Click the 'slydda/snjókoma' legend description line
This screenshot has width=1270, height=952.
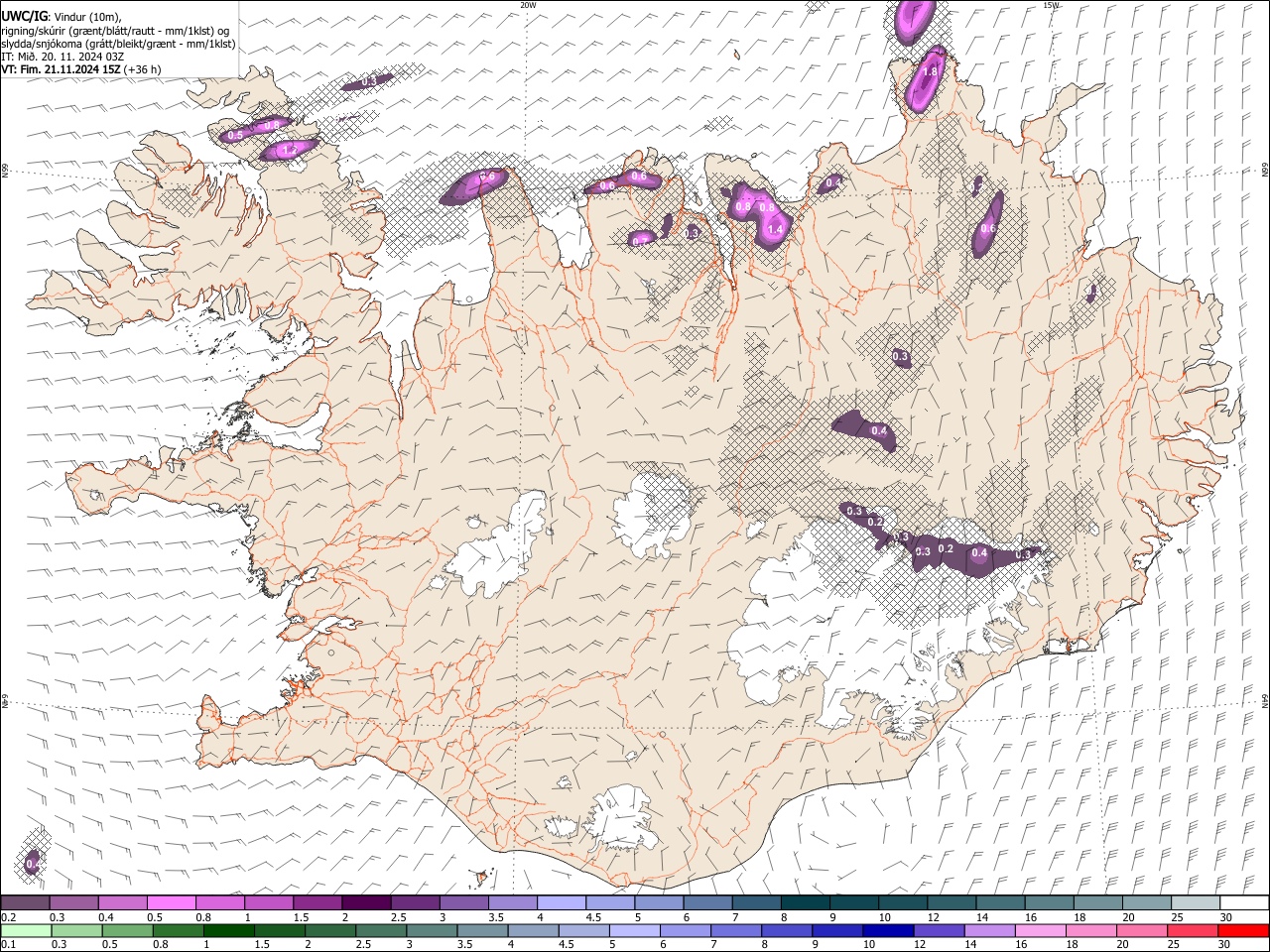(118, 44)
